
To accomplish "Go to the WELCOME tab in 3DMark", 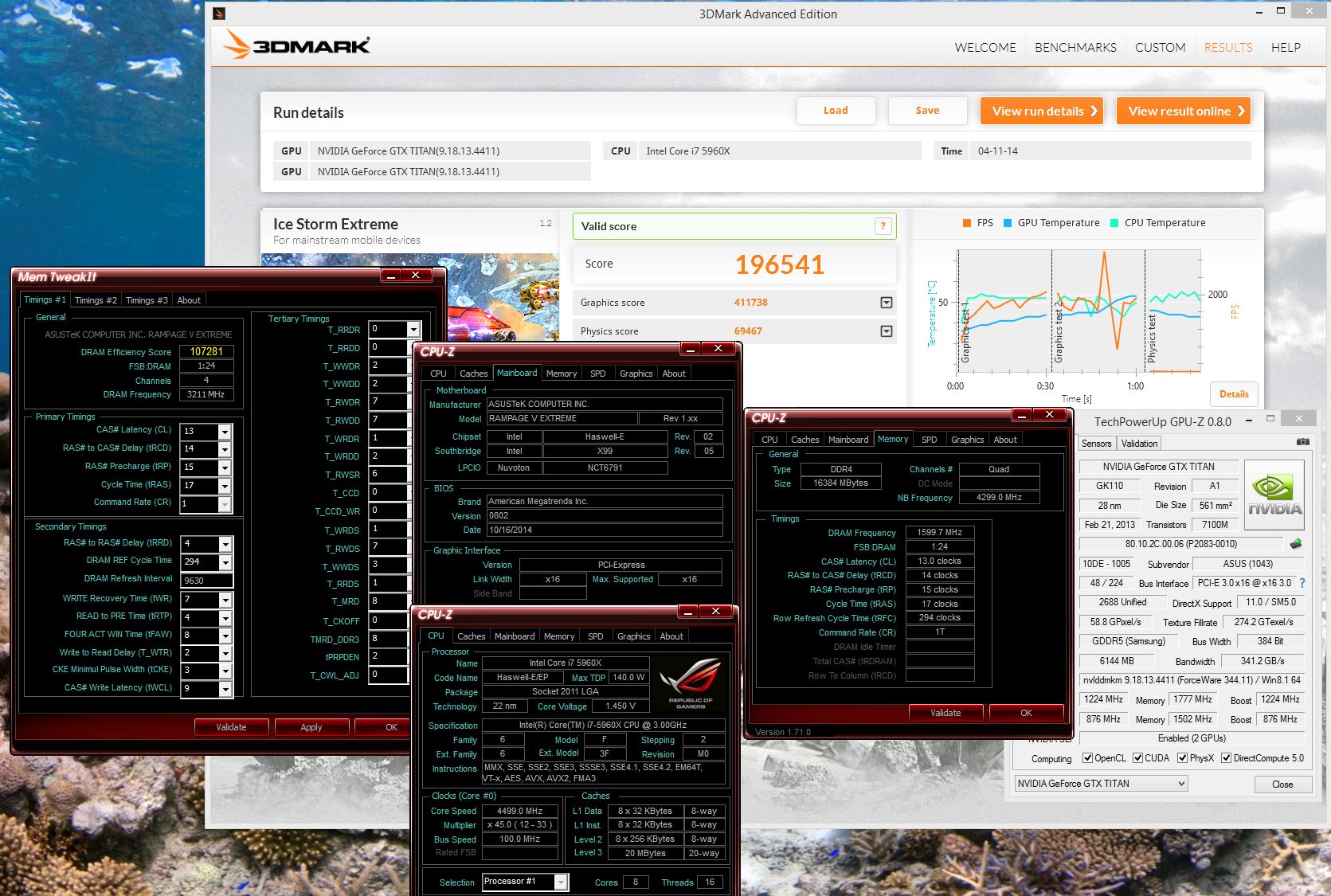I will click(985, 48).
